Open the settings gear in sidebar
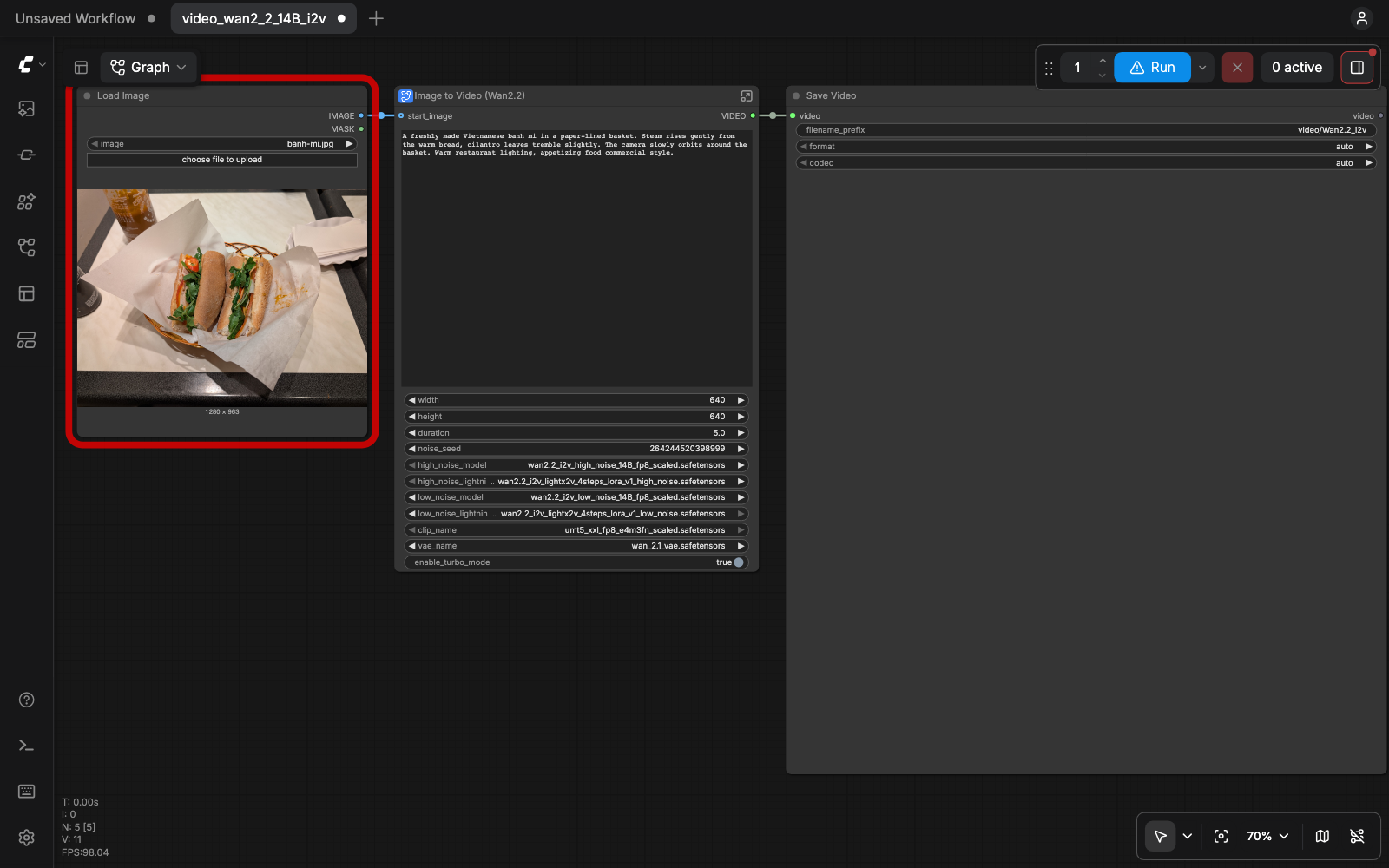The image size is (1389, 868). pos(27,837)
